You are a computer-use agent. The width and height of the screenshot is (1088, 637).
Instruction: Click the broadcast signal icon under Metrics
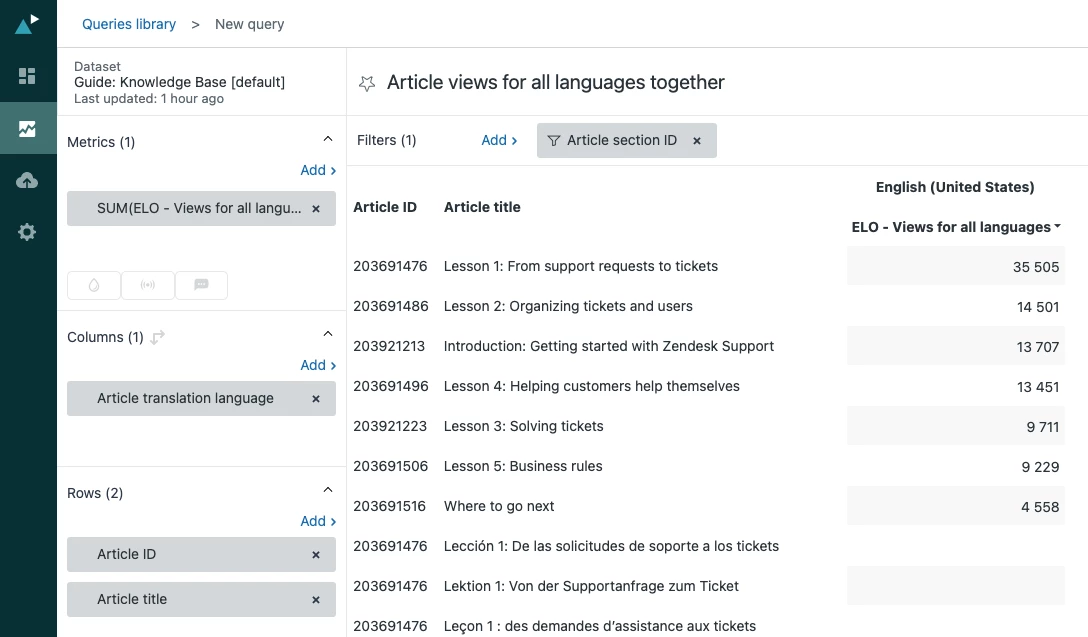click(148, 285)
